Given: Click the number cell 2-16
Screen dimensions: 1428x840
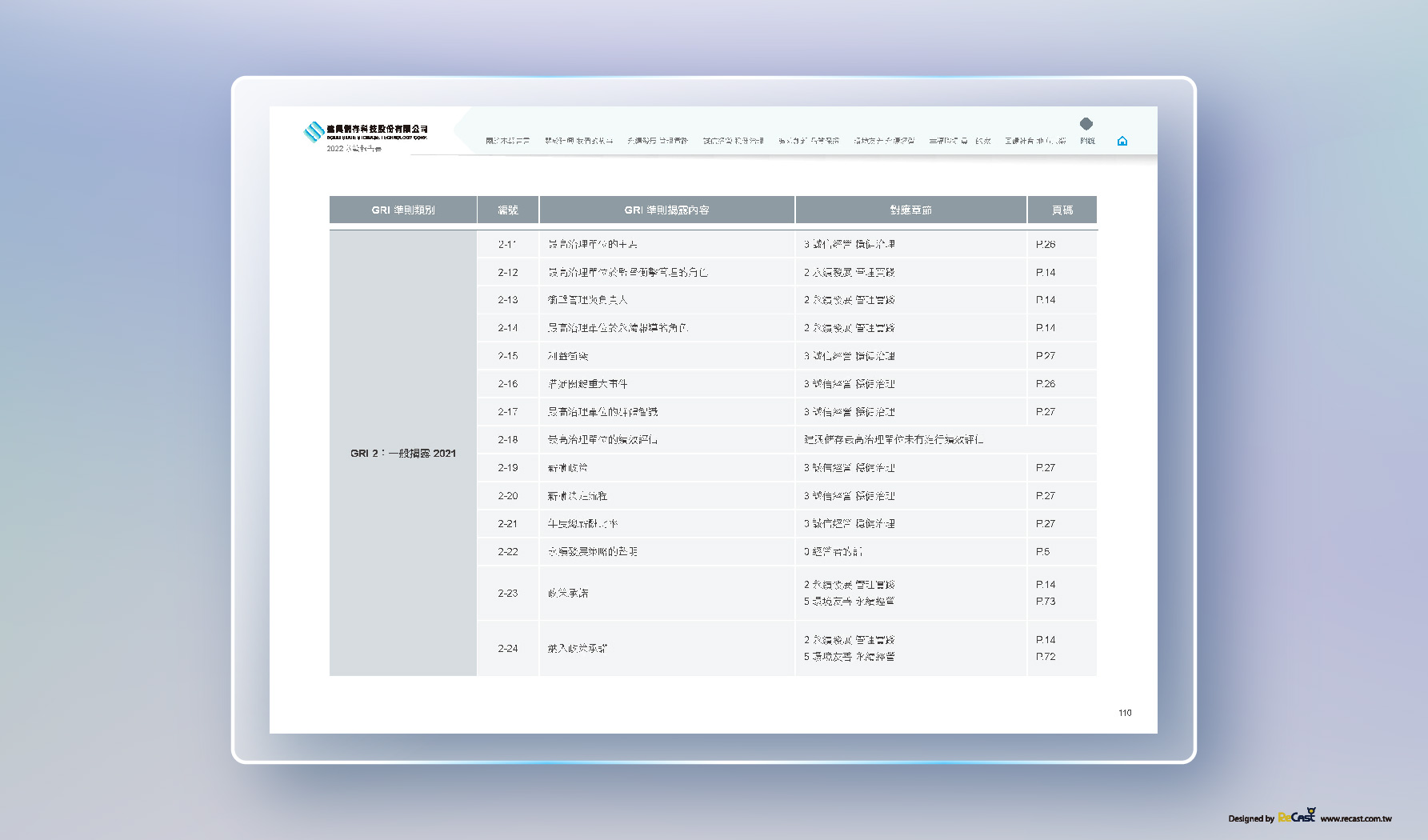Looking at the screenshot, I should tap(508, 384).
